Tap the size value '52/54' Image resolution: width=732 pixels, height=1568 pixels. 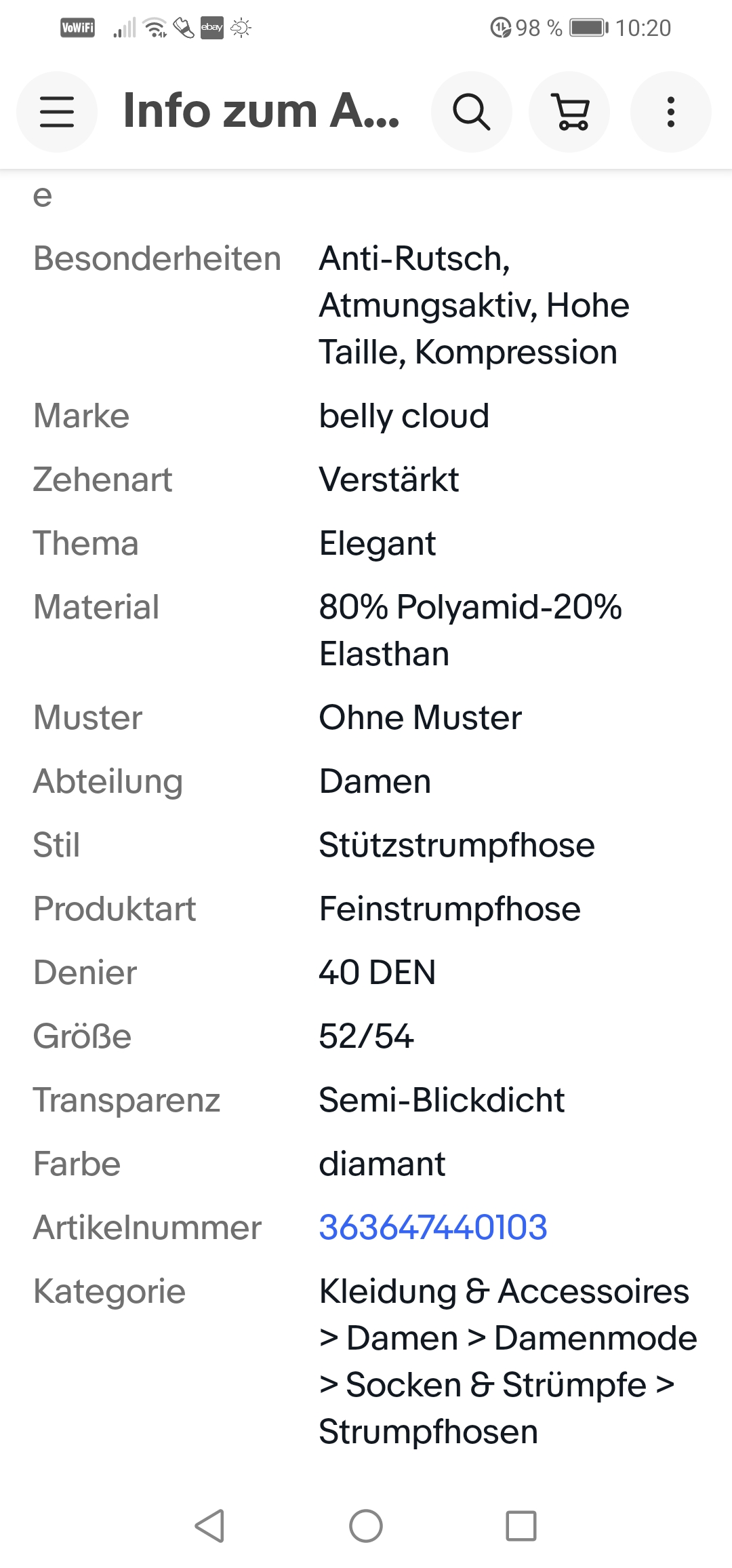pyautogui.click(x=366, y=1036)
